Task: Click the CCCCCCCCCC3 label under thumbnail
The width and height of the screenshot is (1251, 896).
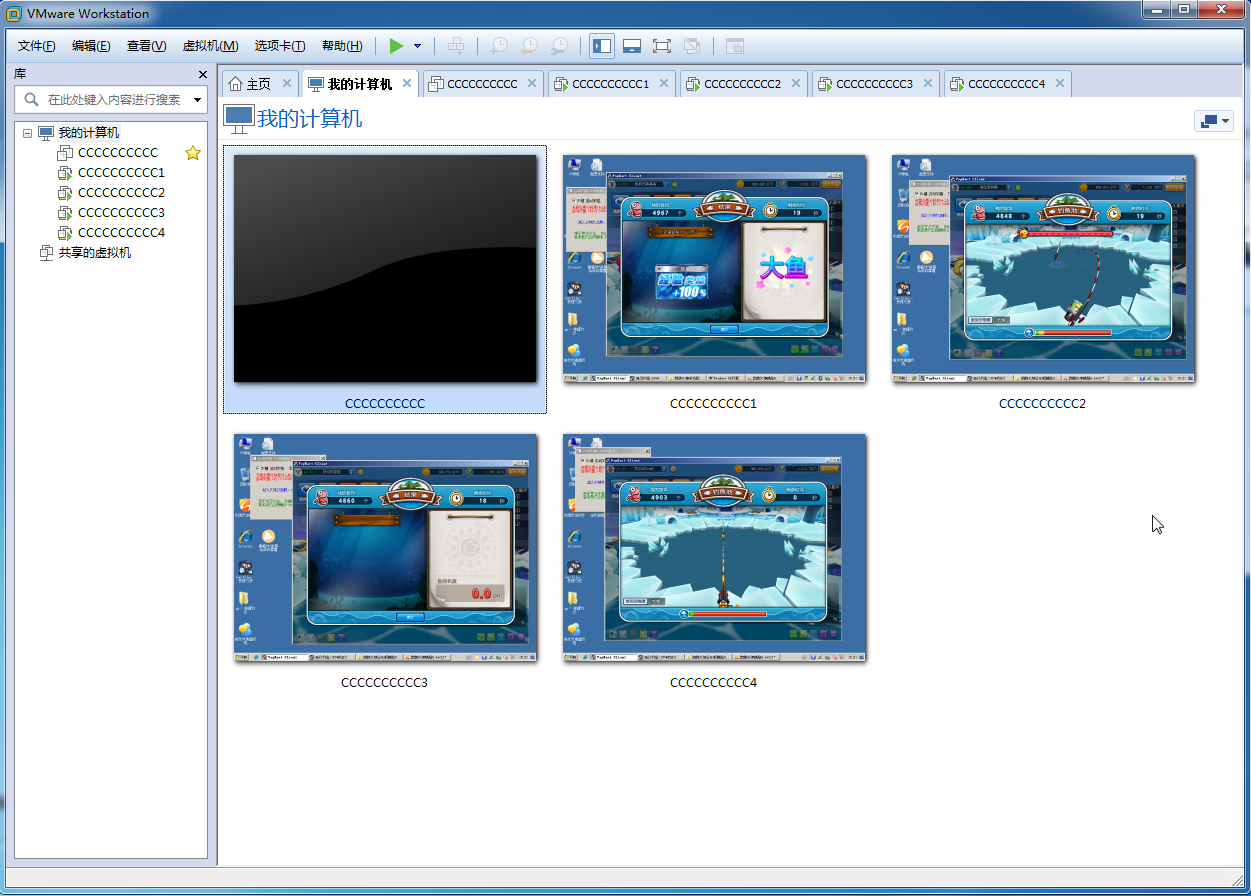Action: pos(385,683)
